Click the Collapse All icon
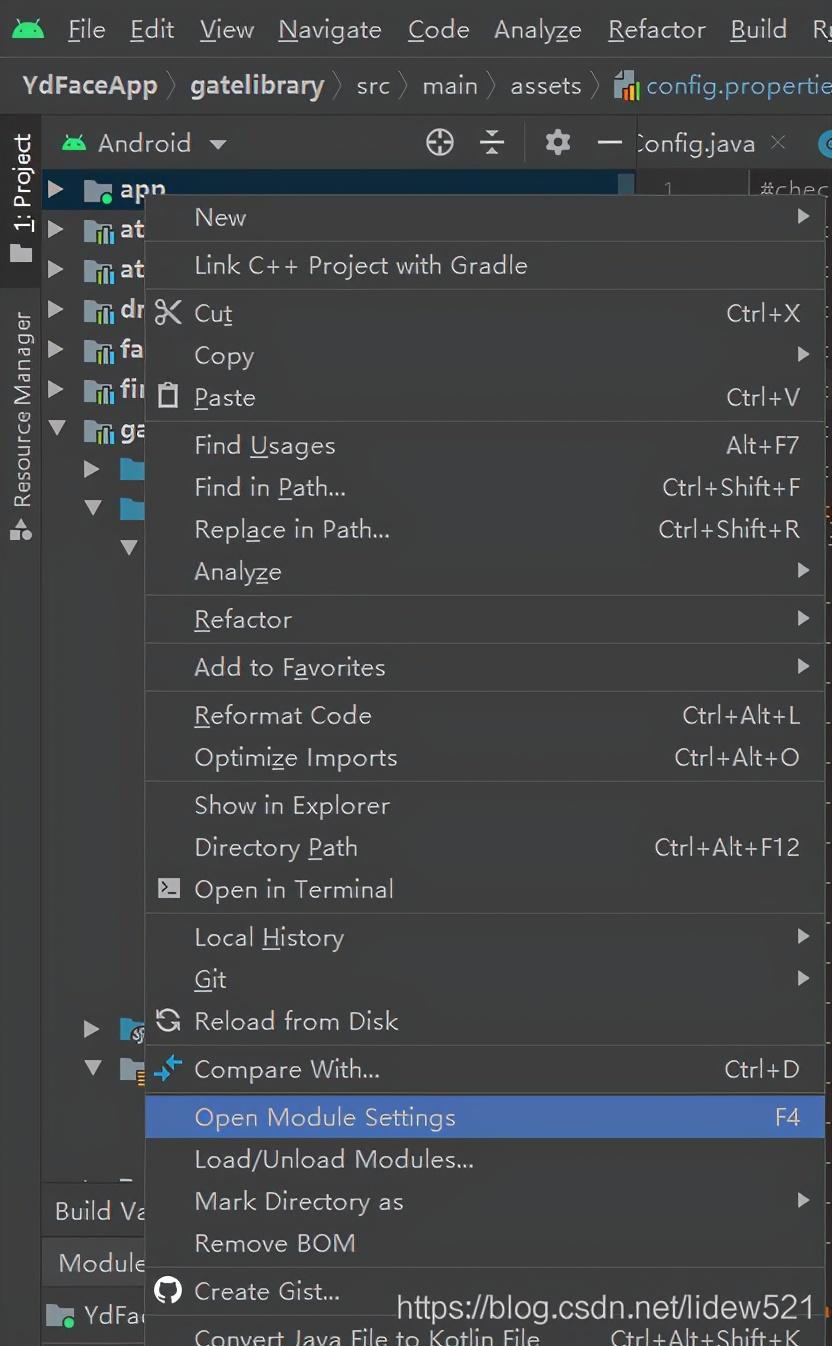The image size is (832, 1346). (x=492, y=143)
